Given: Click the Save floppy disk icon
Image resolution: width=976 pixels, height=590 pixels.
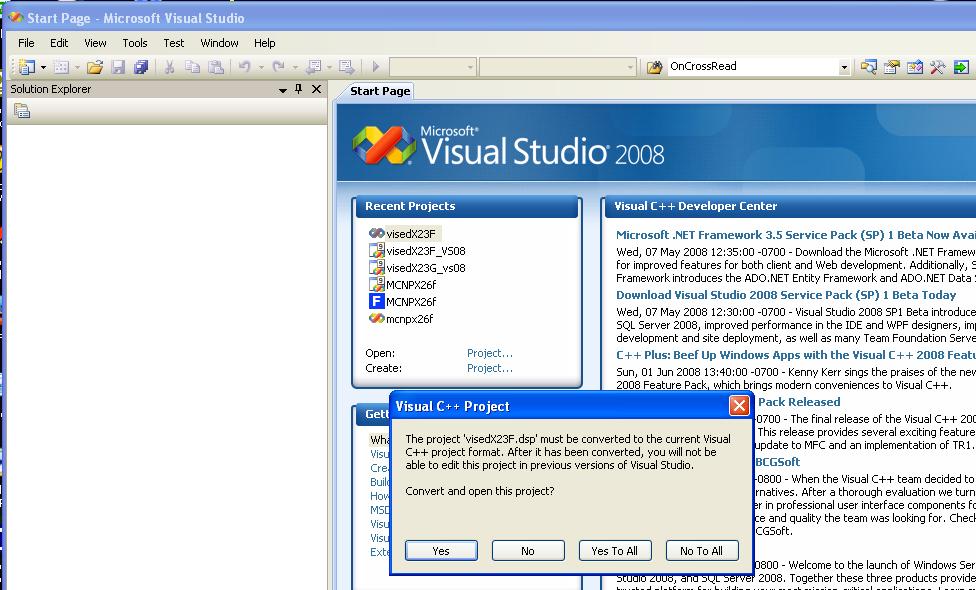Looking at the screenshot, I should pyautogui.click(x=118, y=67).
